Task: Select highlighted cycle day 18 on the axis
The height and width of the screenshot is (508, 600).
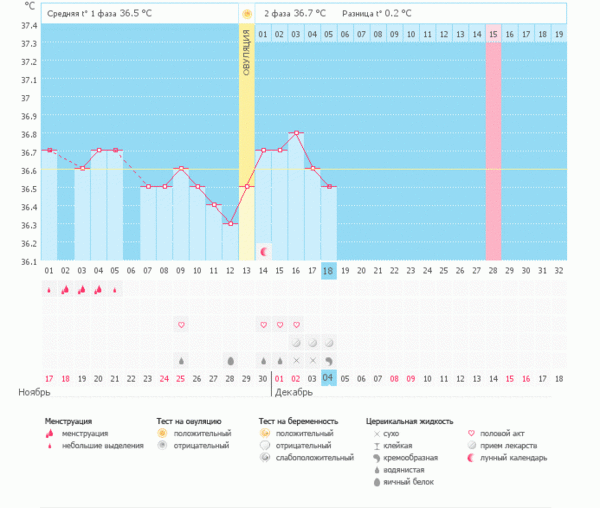Action: tap(328, 271)
